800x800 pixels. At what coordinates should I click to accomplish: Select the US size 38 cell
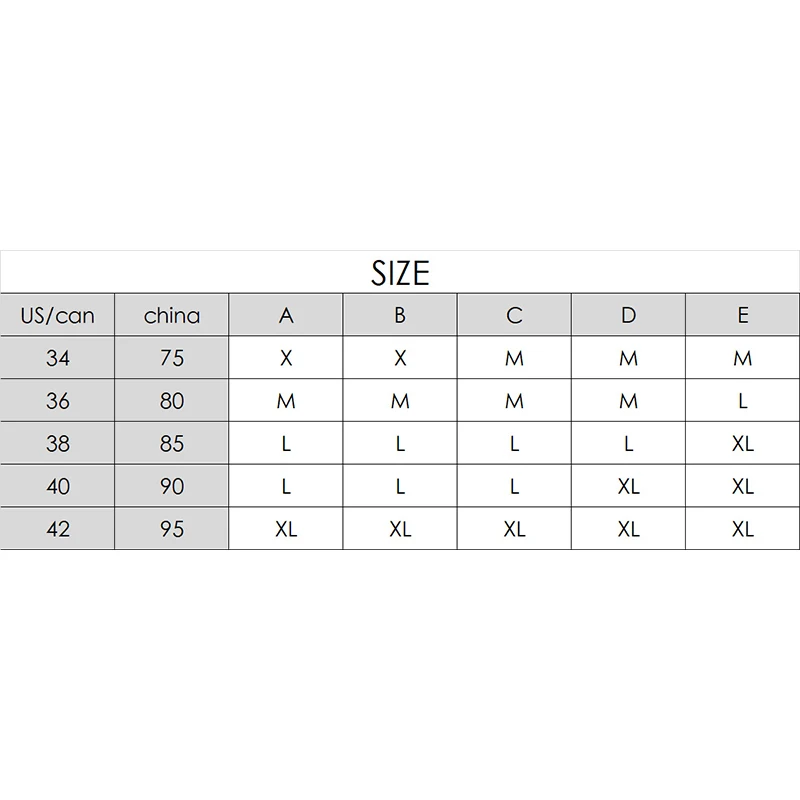[57, 443]
